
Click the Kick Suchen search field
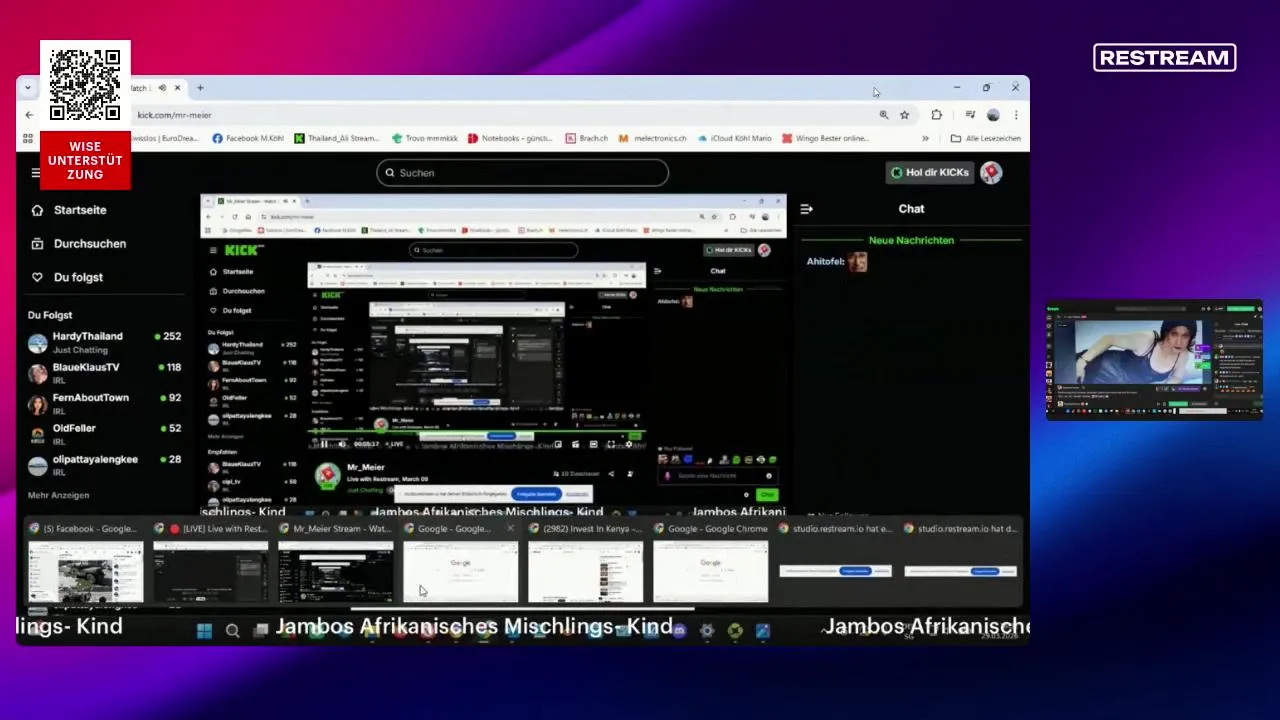522,173
